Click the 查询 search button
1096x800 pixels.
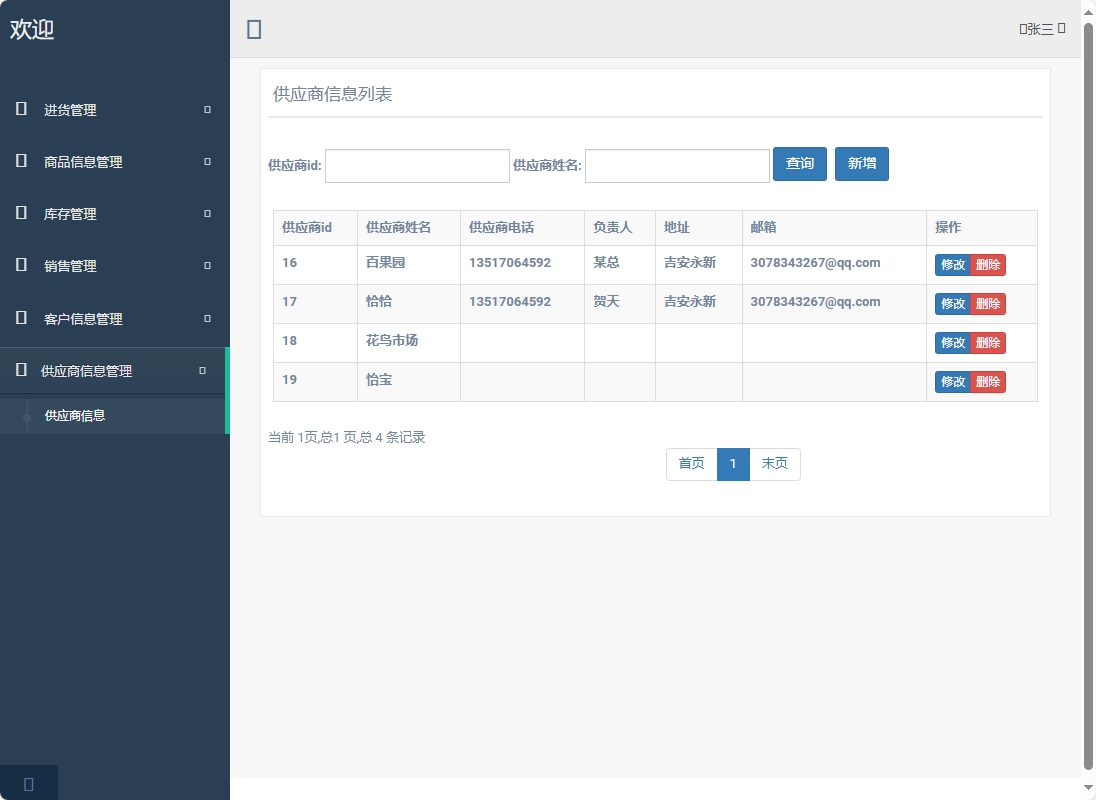pos(799,164)
